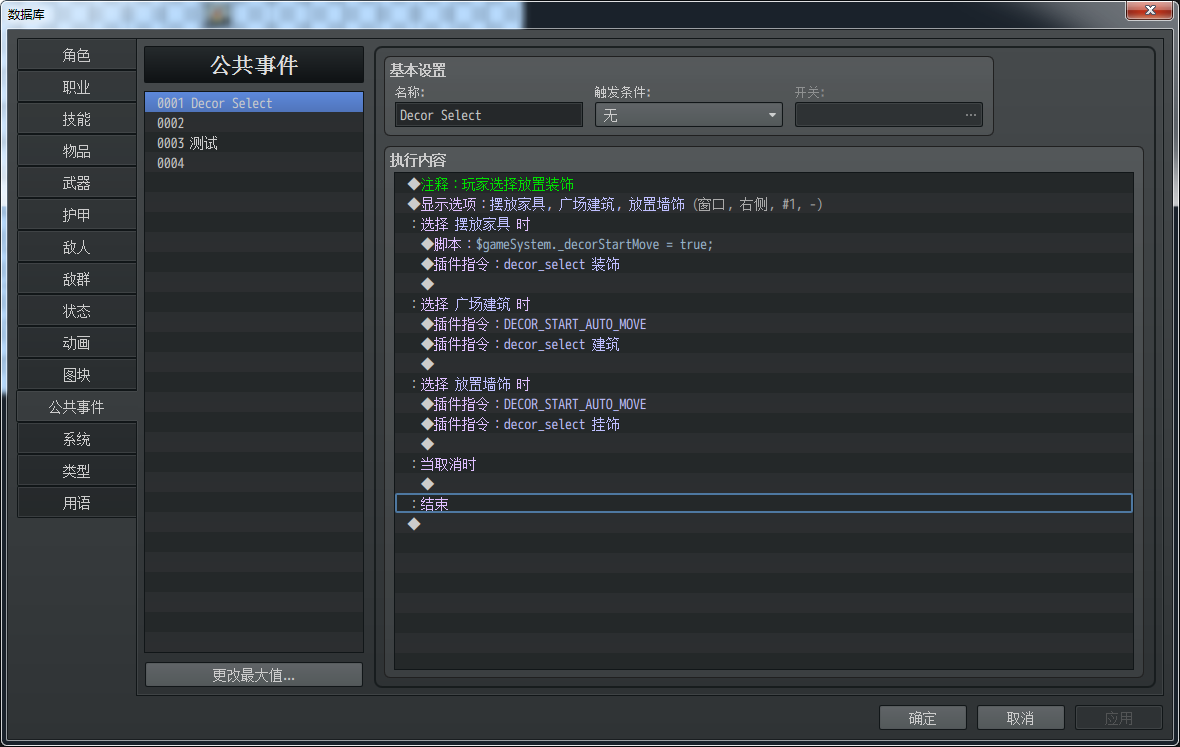This screenshot has height=747, width=1180.
Task: Select the 公共事件 tab
Action: coord(77,407)
